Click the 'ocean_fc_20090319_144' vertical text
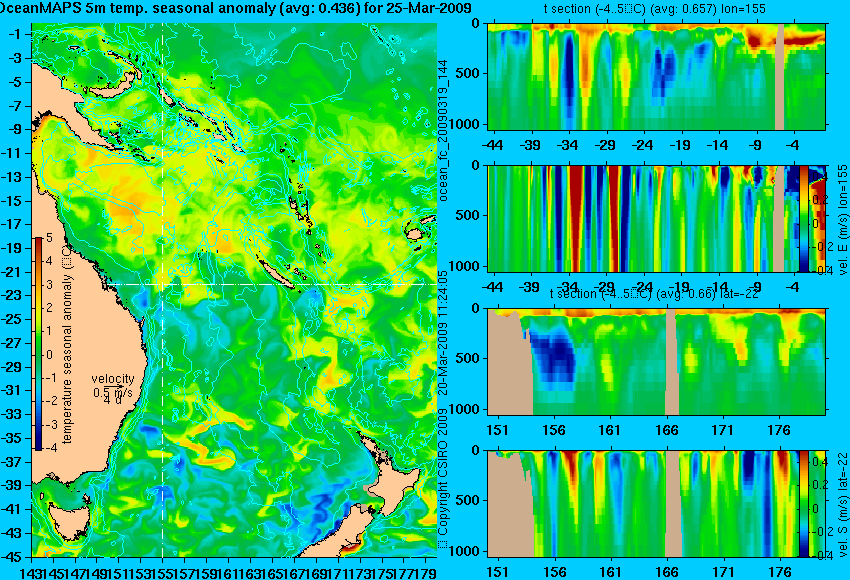The height and width of the screenshot is (580, 850). 443,129
